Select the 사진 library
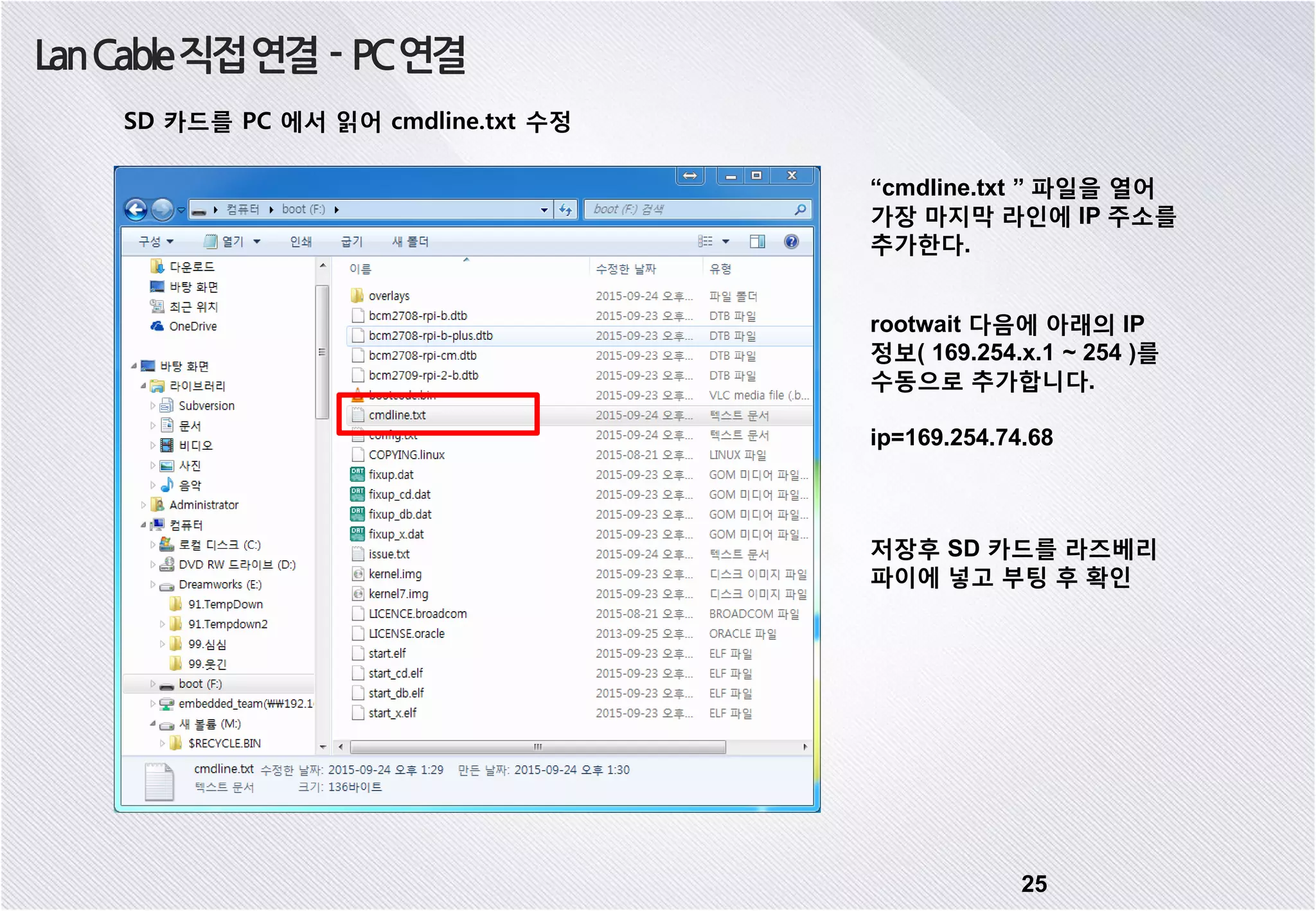Image resolution: width=1316 pixels, height=911 pixels. click(x=190, y=466)
